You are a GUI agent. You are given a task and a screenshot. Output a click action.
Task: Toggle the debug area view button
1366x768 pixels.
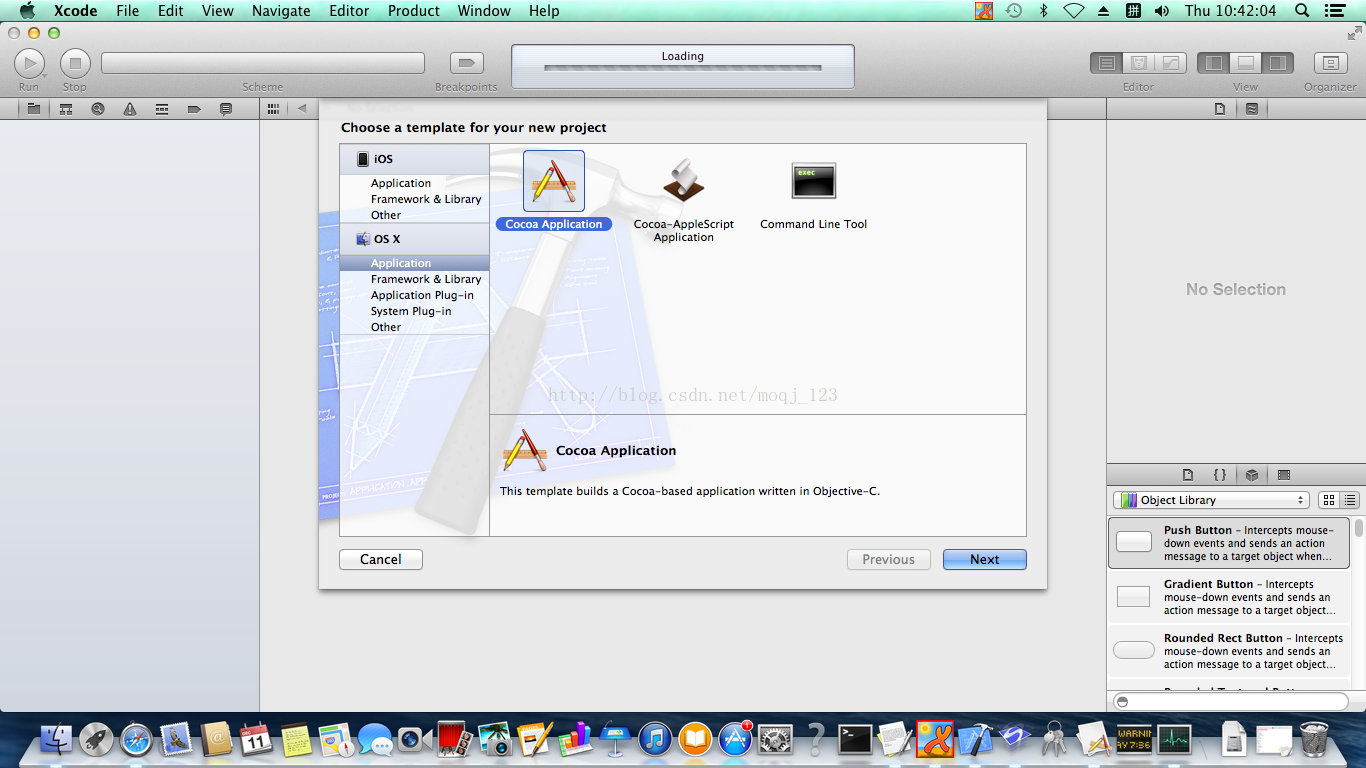[x=1246, y=63]
